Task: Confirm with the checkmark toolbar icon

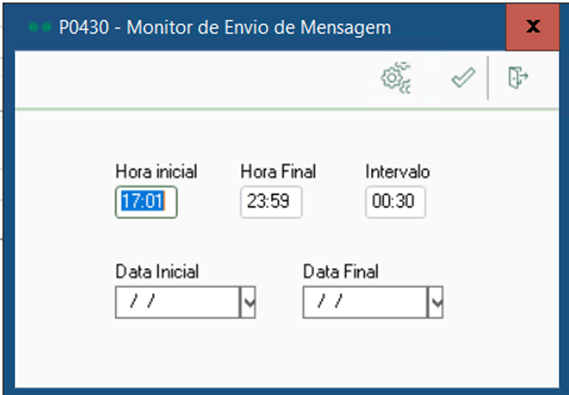Action: point(463,78)
